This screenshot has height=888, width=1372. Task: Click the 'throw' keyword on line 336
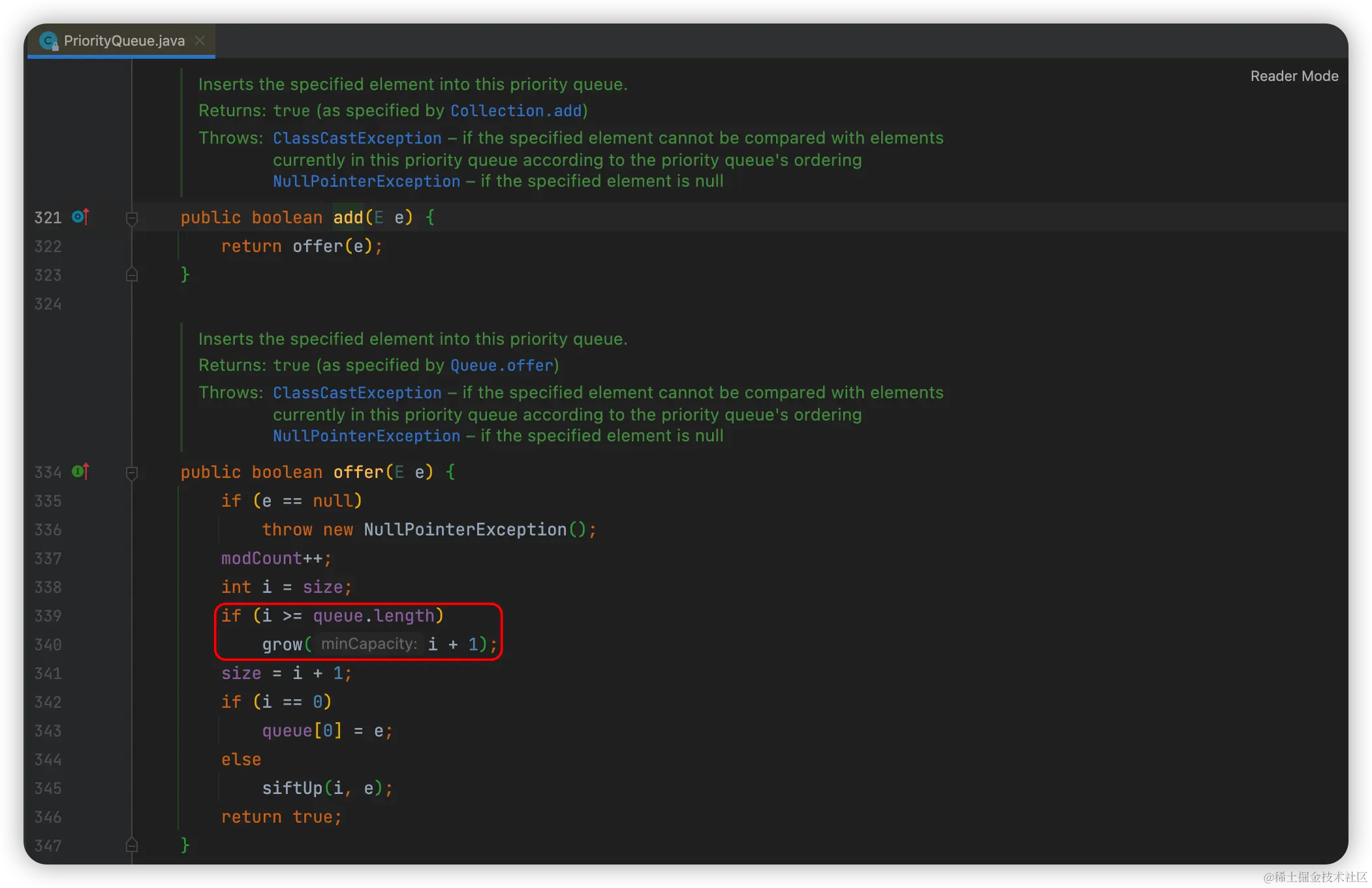tap(287, 530)
